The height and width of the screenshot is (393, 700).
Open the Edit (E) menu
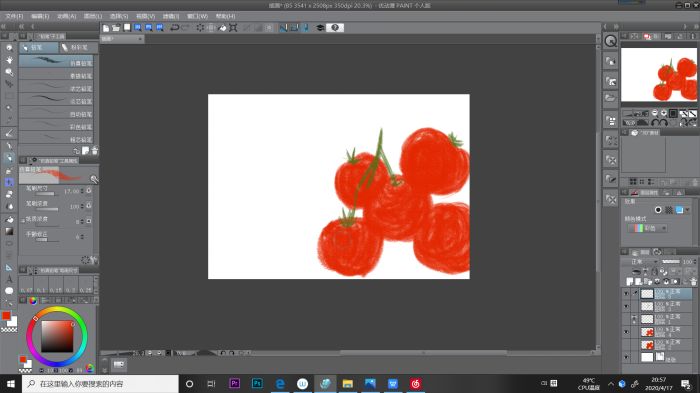pyautogui.click(x=40, y=17)
